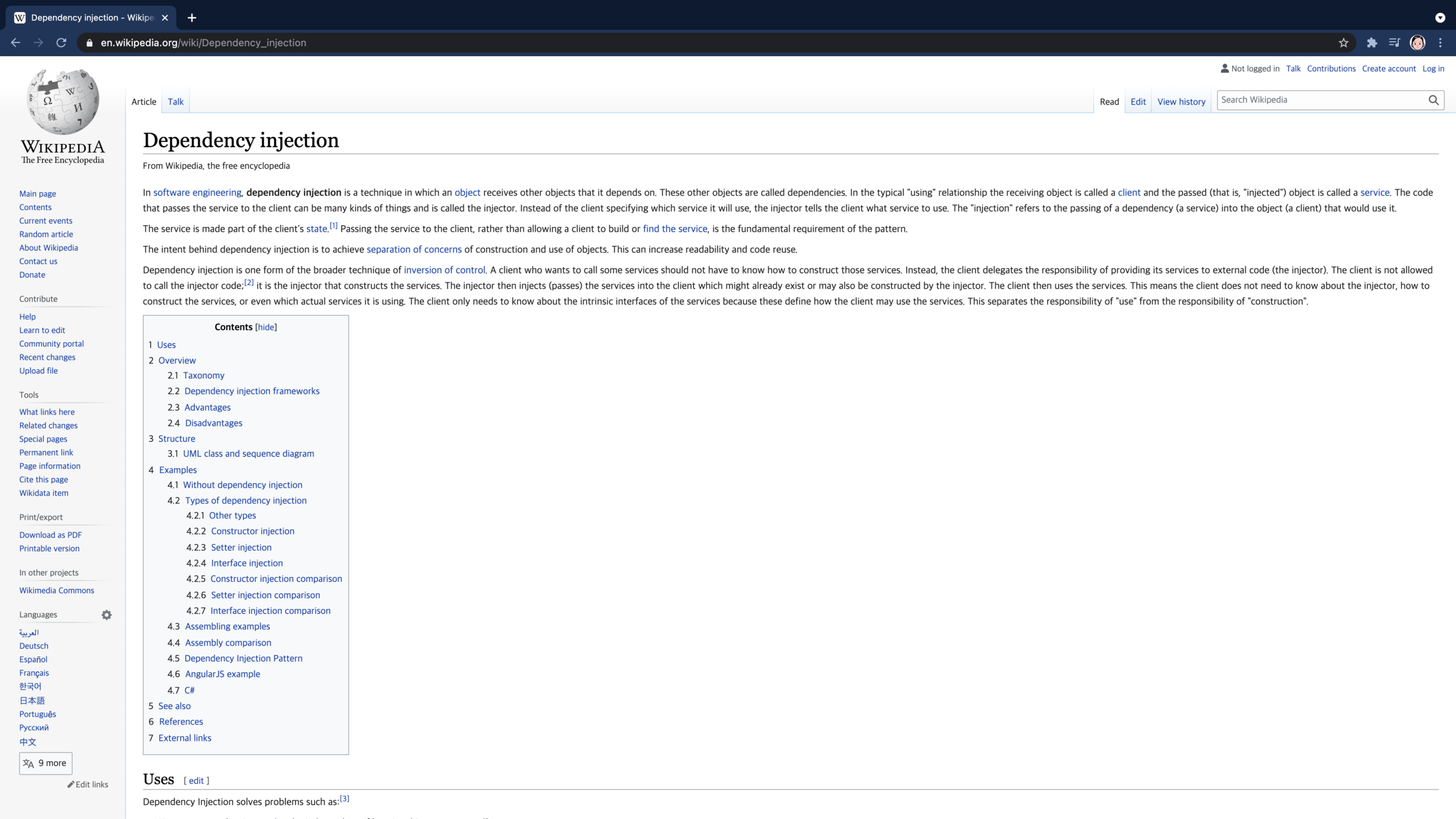1456x819 pixels.
Task: Jump to Constructor injection section
Action: (x=252, y=531)
